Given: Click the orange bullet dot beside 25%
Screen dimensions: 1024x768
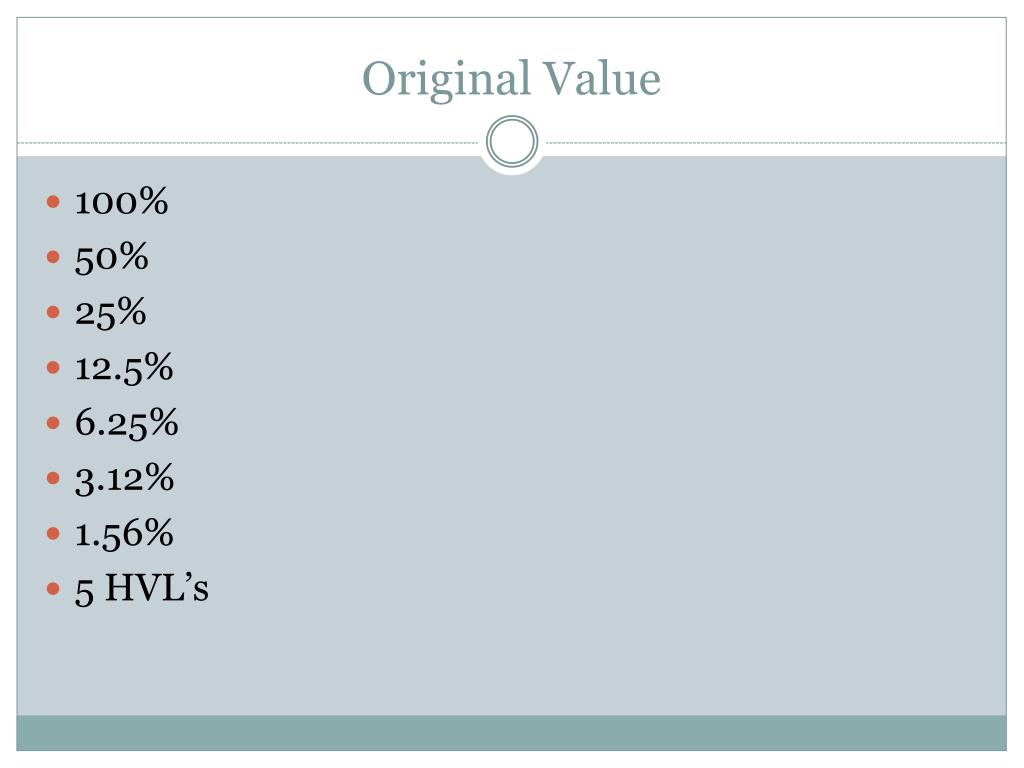Looking at the screenshot, I should coord(54,313).
